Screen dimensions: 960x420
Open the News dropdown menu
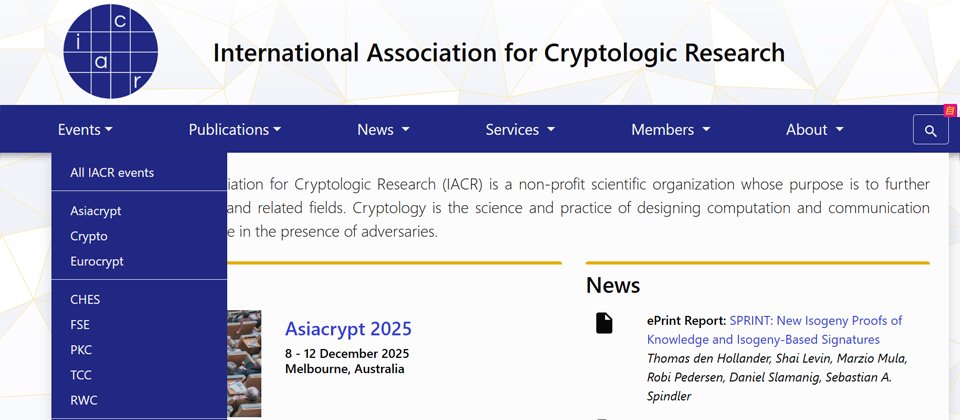(383, 130)
